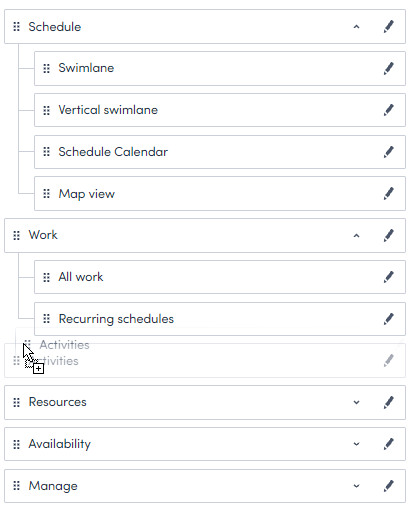Edit the Availability menu item
The height and width of the screenshot is (514, 409).
[x=389, y=444]
